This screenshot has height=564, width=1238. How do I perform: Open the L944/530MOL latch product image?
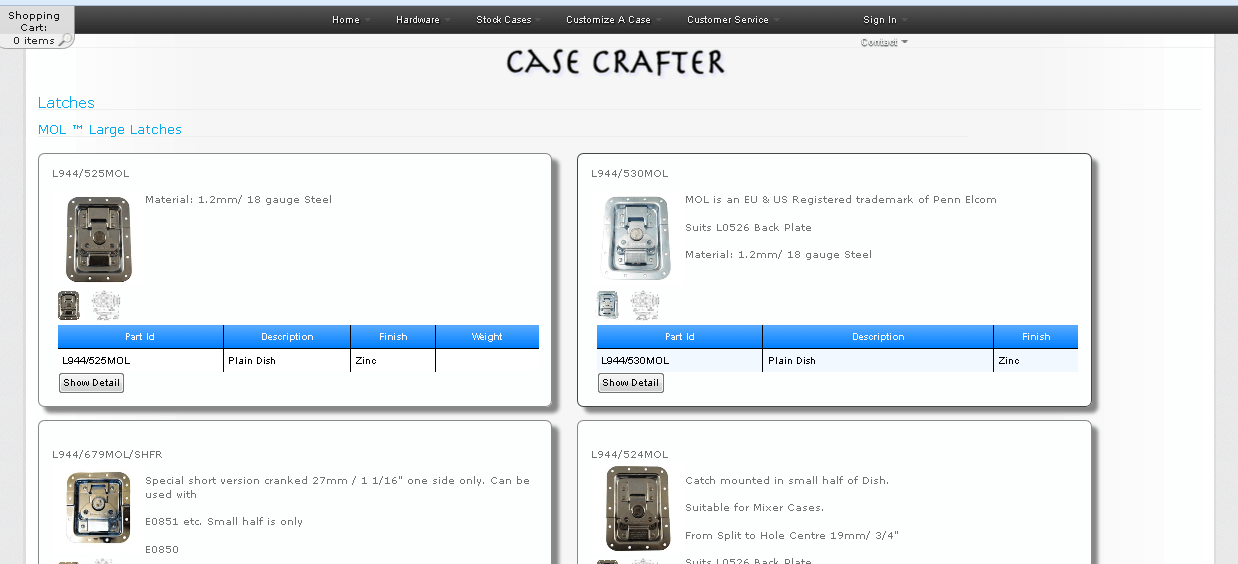point(637,238)
